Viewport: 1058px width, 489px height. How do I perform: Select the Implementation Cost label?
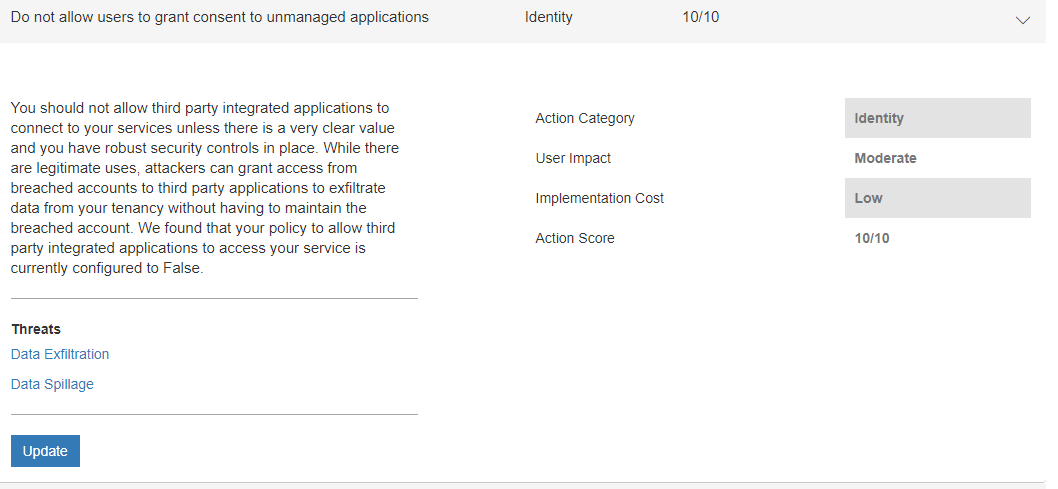pos(599,198)
